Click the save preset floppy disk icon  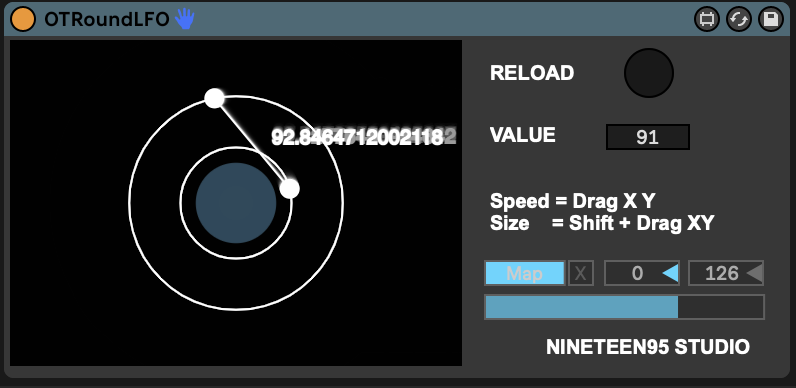click(771, 20)
